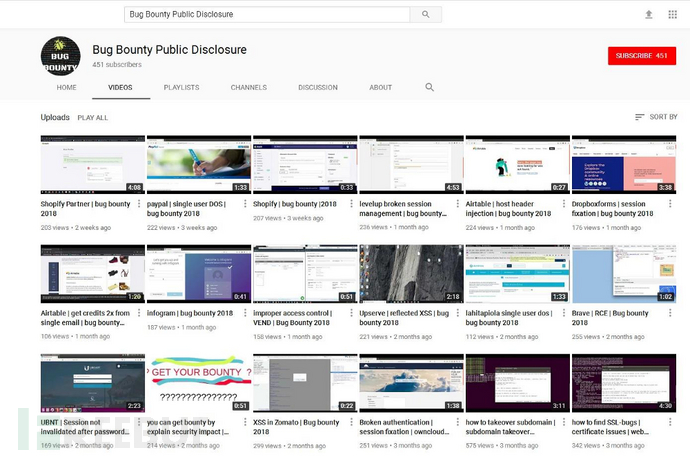Open the SSL-bugs video thumbnail 4:30
Image resolution: width=690 pixels, height=457 pixels.
pos(624,383)
